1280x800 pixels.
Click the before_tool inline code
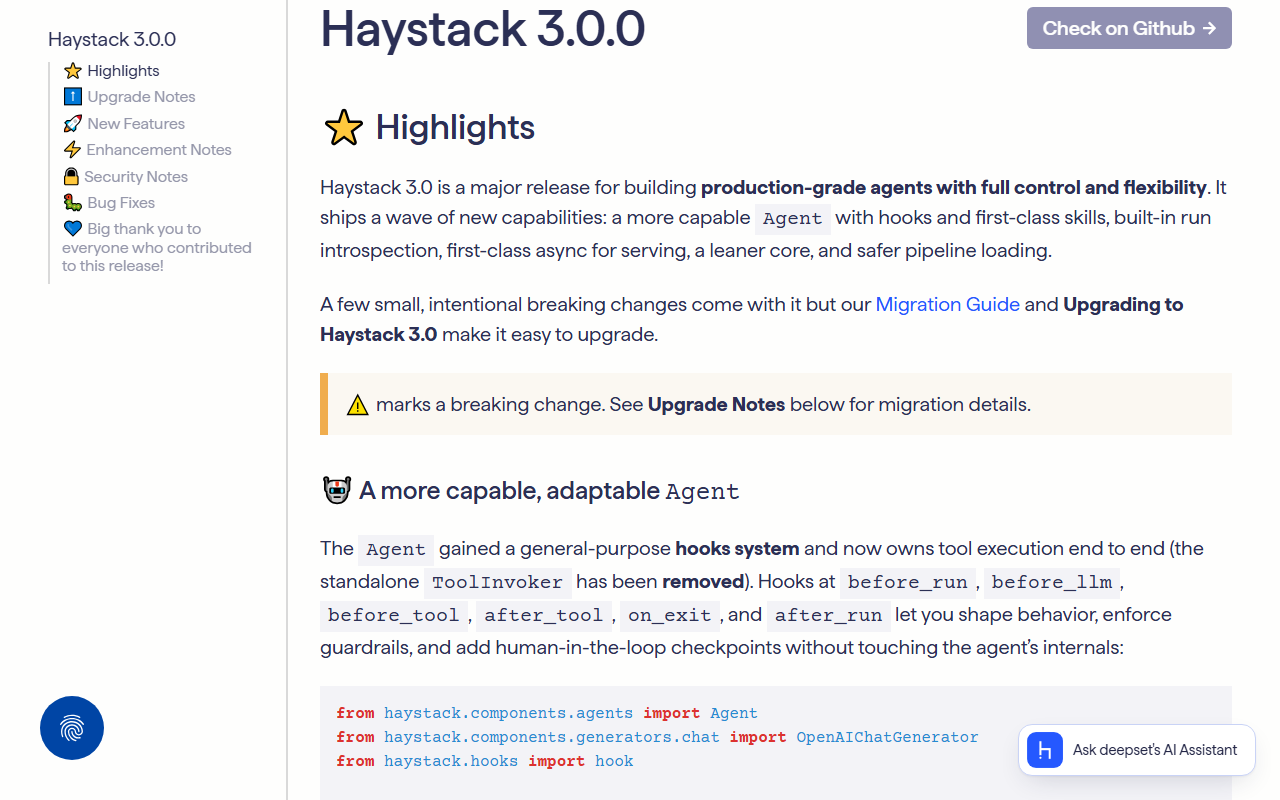[394, 615]
